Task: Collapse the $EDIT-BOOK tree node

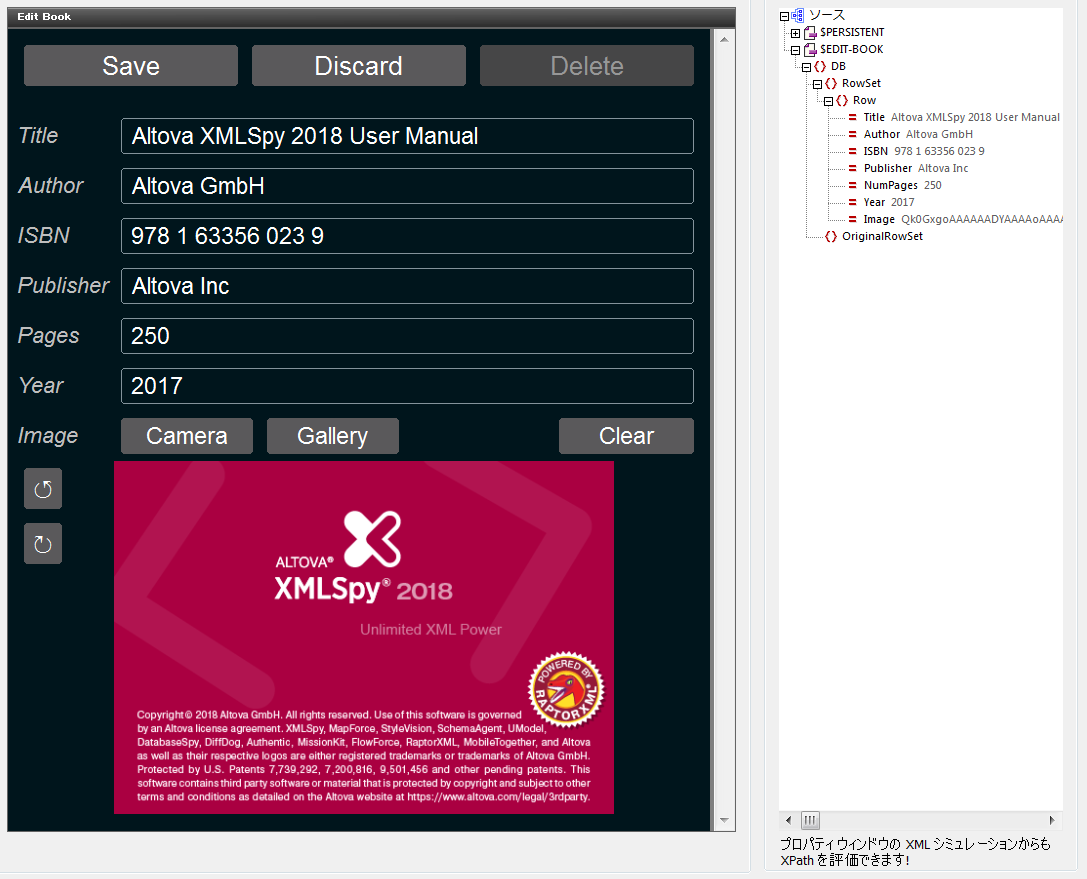Action: (795, 51)
